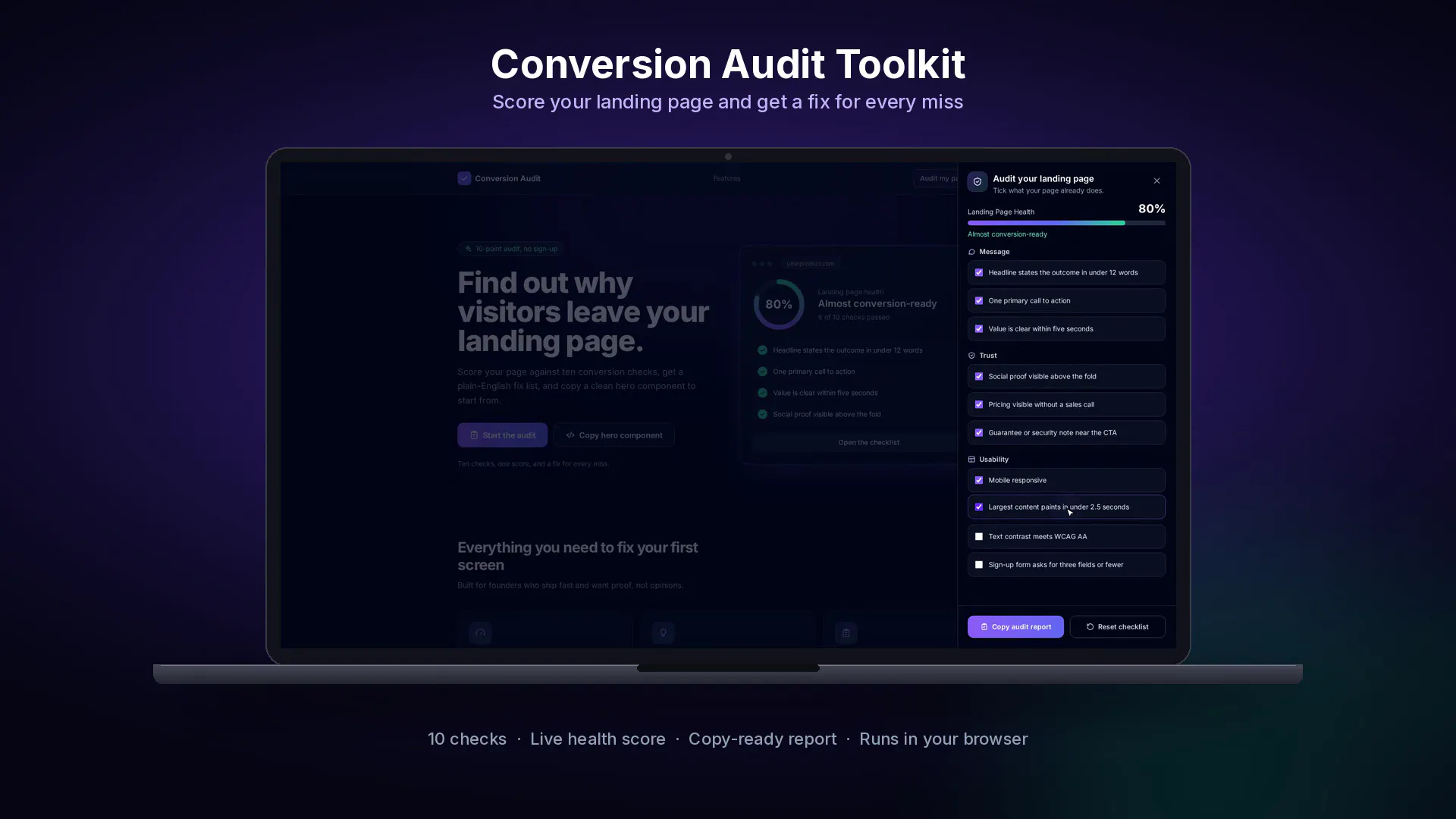Click the green check beside Social proof in preview

pyautogui.click(x=762, y=414)
